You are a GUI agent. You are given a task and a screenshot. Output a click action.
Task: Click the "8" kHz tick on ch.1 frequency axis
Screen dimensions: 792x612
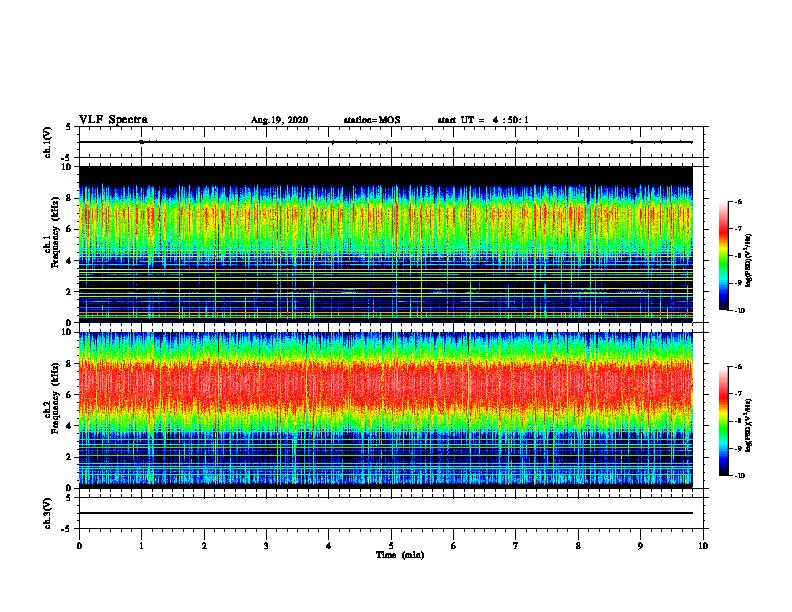70,198
